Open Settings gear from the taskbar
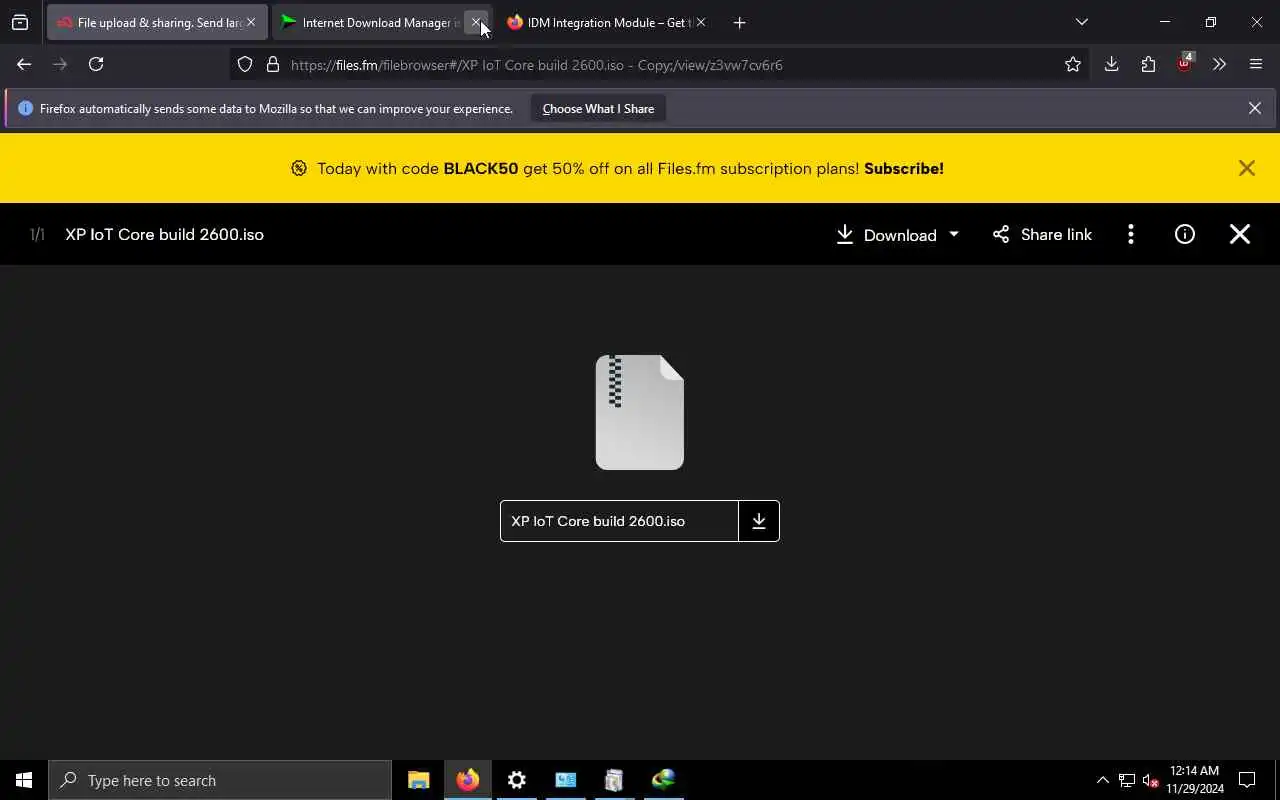1280x800 pixels. pyautogui.click(x=516, y=780)
